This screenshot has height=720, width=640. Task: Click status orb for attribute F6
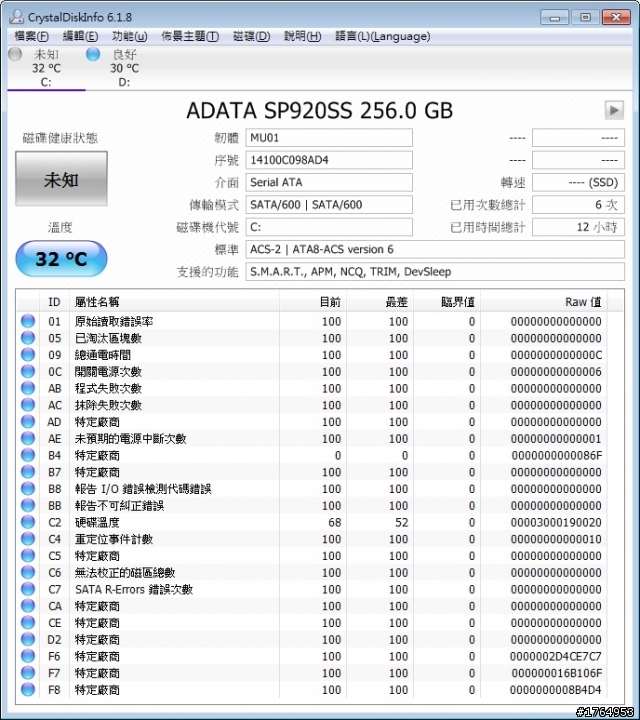(28, 656)
